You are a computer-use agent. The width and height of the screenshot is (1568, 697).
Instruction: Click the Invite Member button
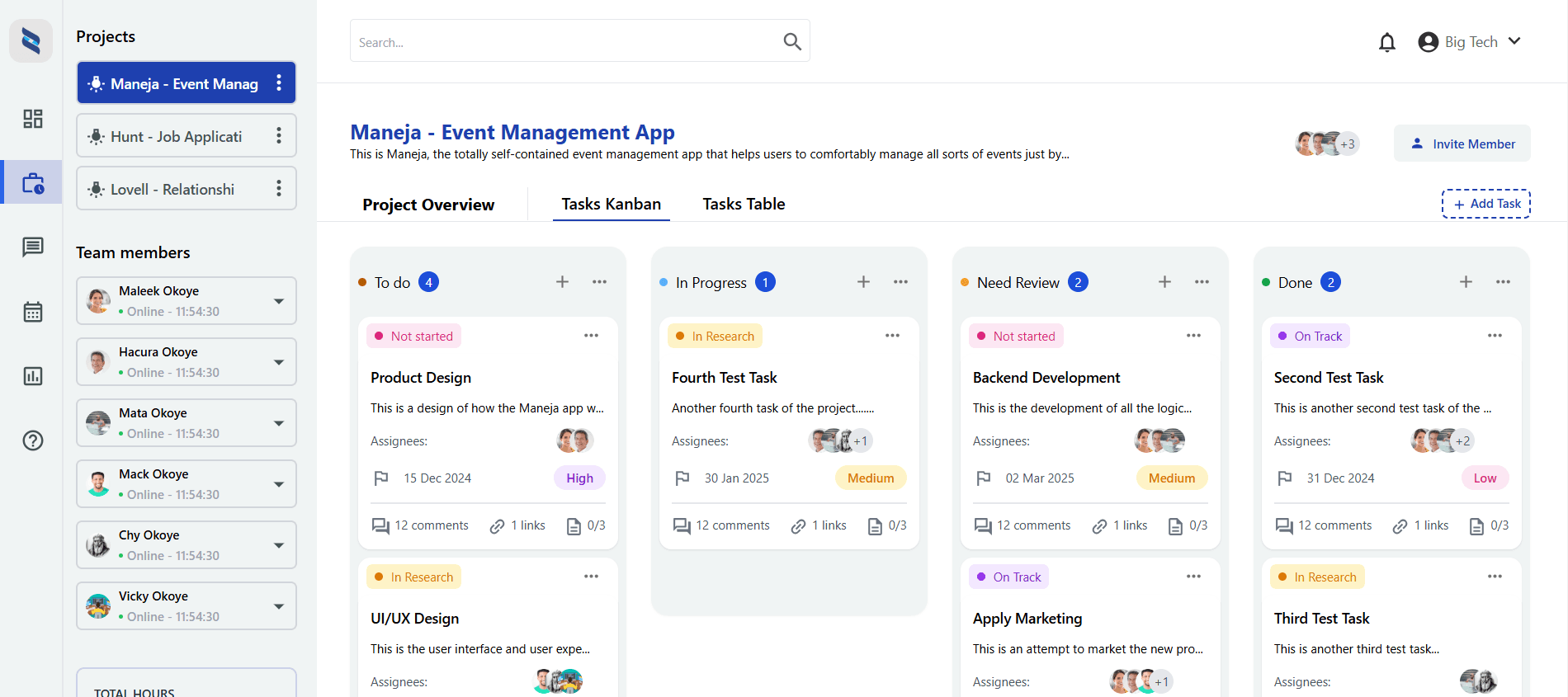pyautogui.click(x=1462, y=144)
